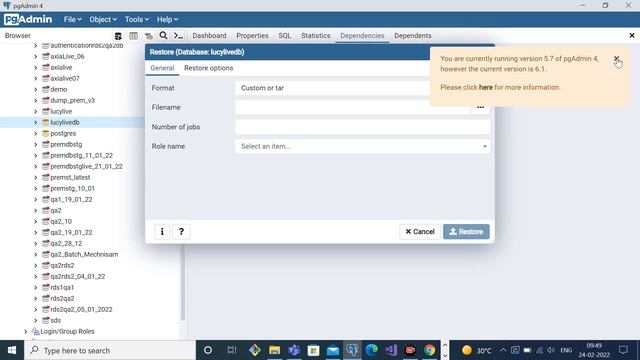The height and width of the screenshot is (360, 640).
Task: Click the taskbar search box
Action: point(110,350)
